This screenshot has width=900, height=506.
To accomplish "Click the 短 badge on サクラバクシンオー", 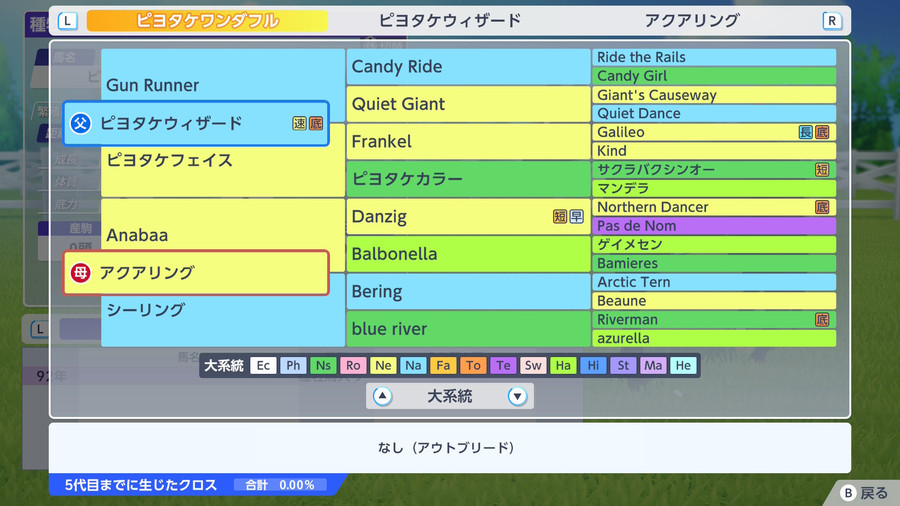I will tap(822, 170).
